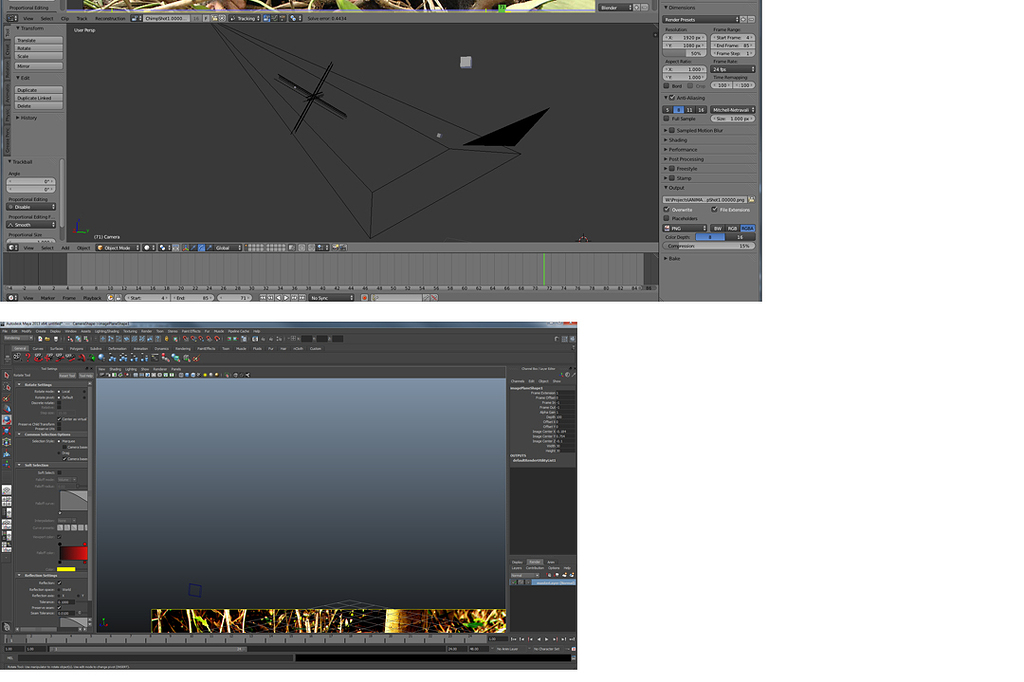Screen dimensions: 1024x682
Task: Open the Track menu in the clip editor header
Action: click(x=82, y=18)
